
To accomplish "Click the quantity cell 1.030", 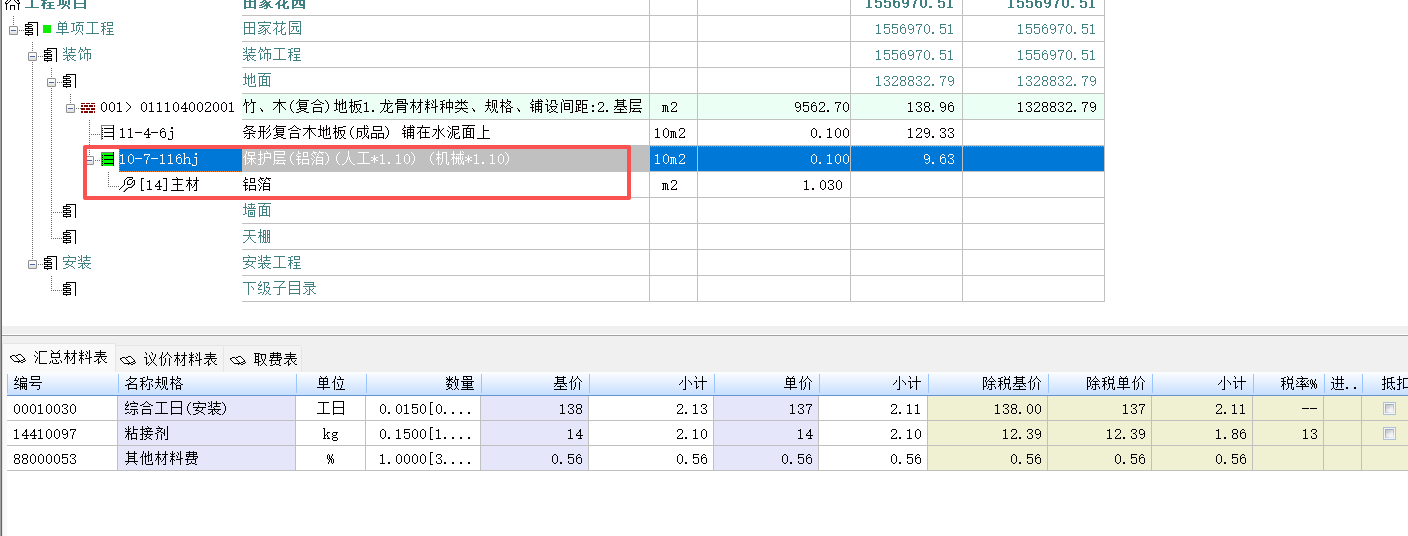I will click(x=774, y=185).
